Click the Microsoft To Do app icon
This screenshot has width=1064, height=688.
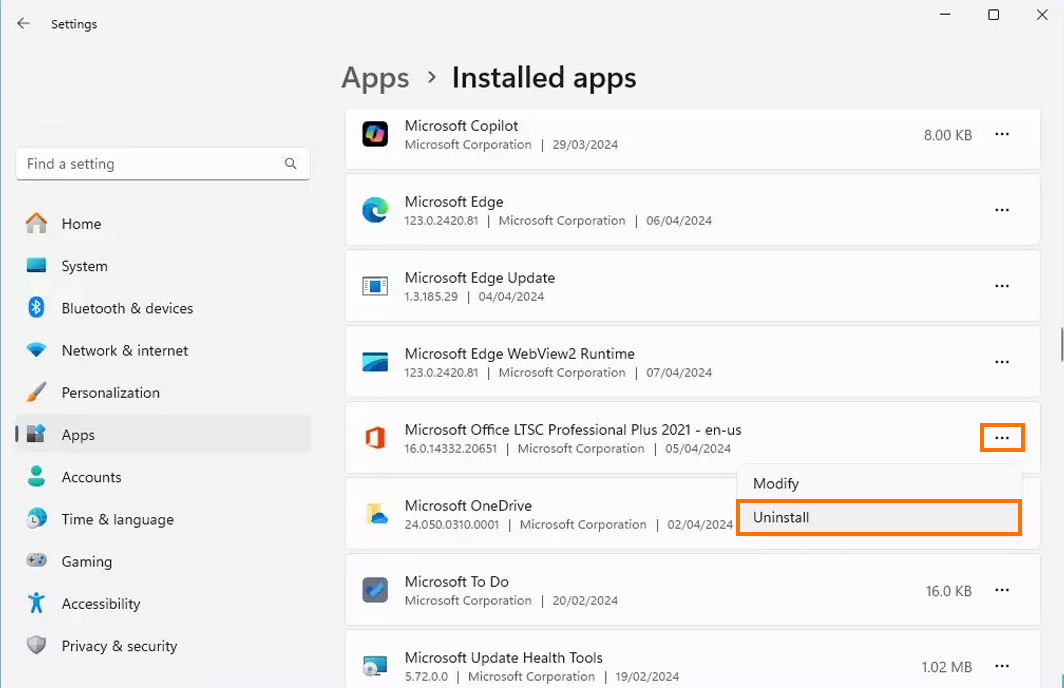(375, 590)
